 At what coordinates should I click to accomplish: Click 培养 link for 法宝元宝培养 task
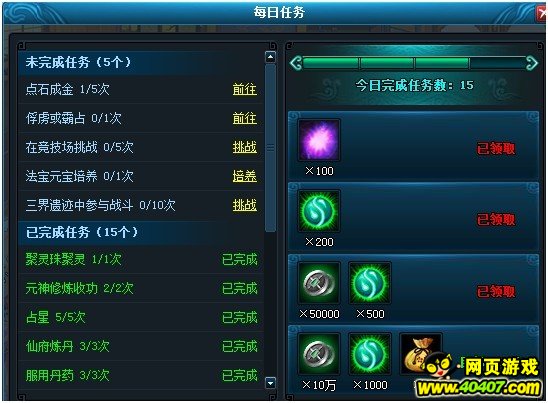click(245, 176)
